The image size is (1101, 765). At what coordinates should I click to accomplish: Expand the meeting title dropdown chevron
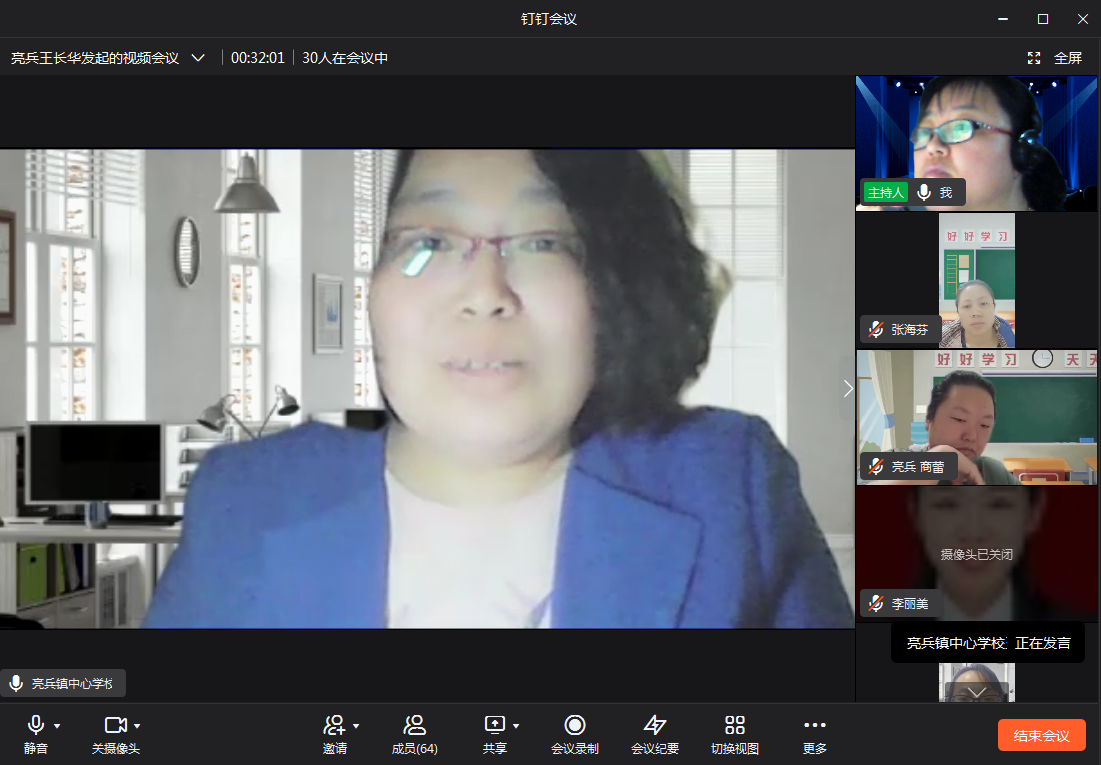click(198, 58)
